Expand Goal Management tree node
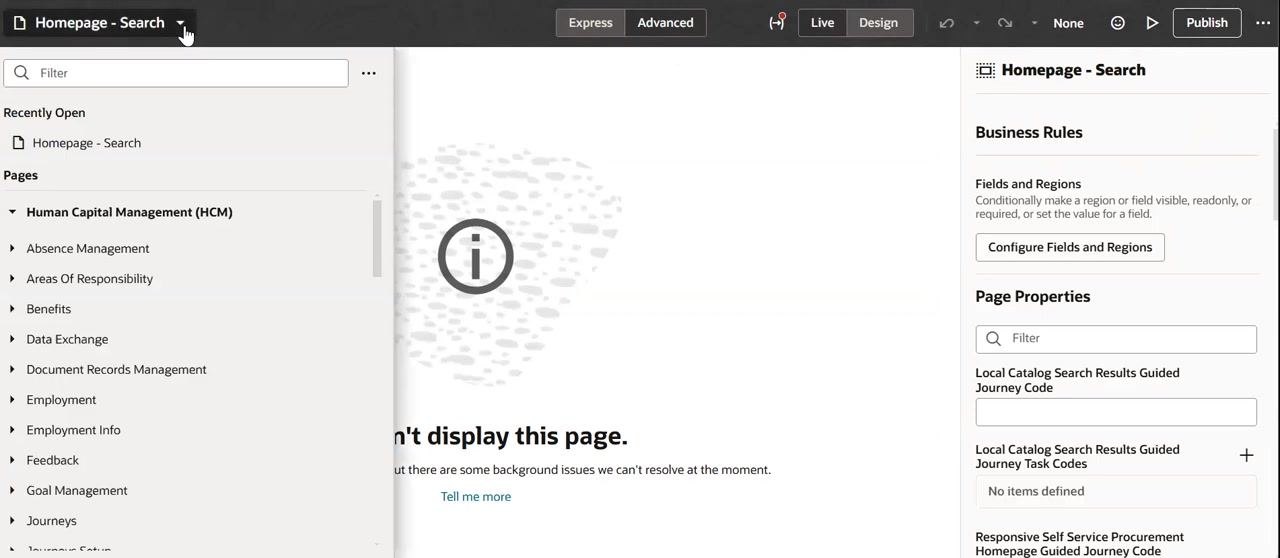Screen dimensions: 1280x558 click(12, 490)
